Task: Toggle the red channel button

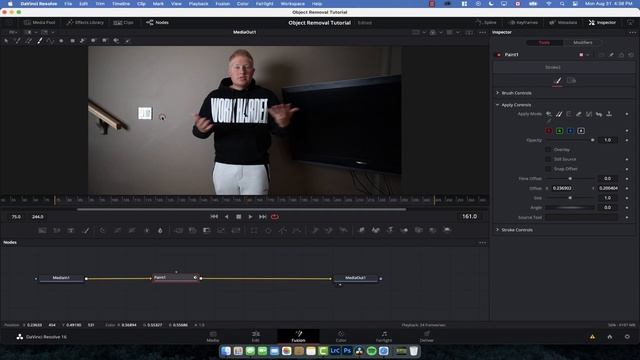Action: coord(549,131)
